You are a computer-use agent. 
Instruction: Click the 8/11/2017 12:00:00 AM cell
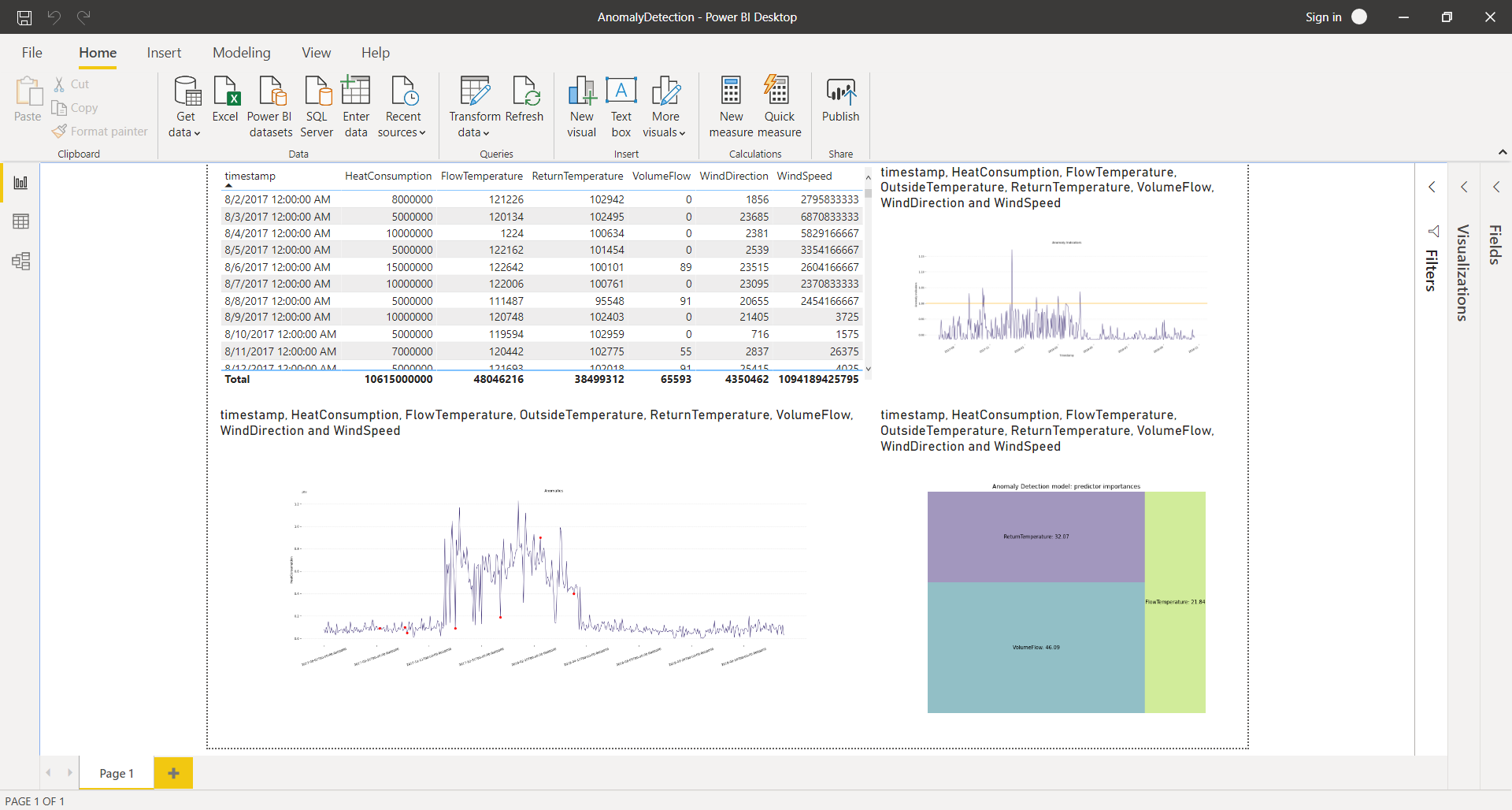click(280, 351)
